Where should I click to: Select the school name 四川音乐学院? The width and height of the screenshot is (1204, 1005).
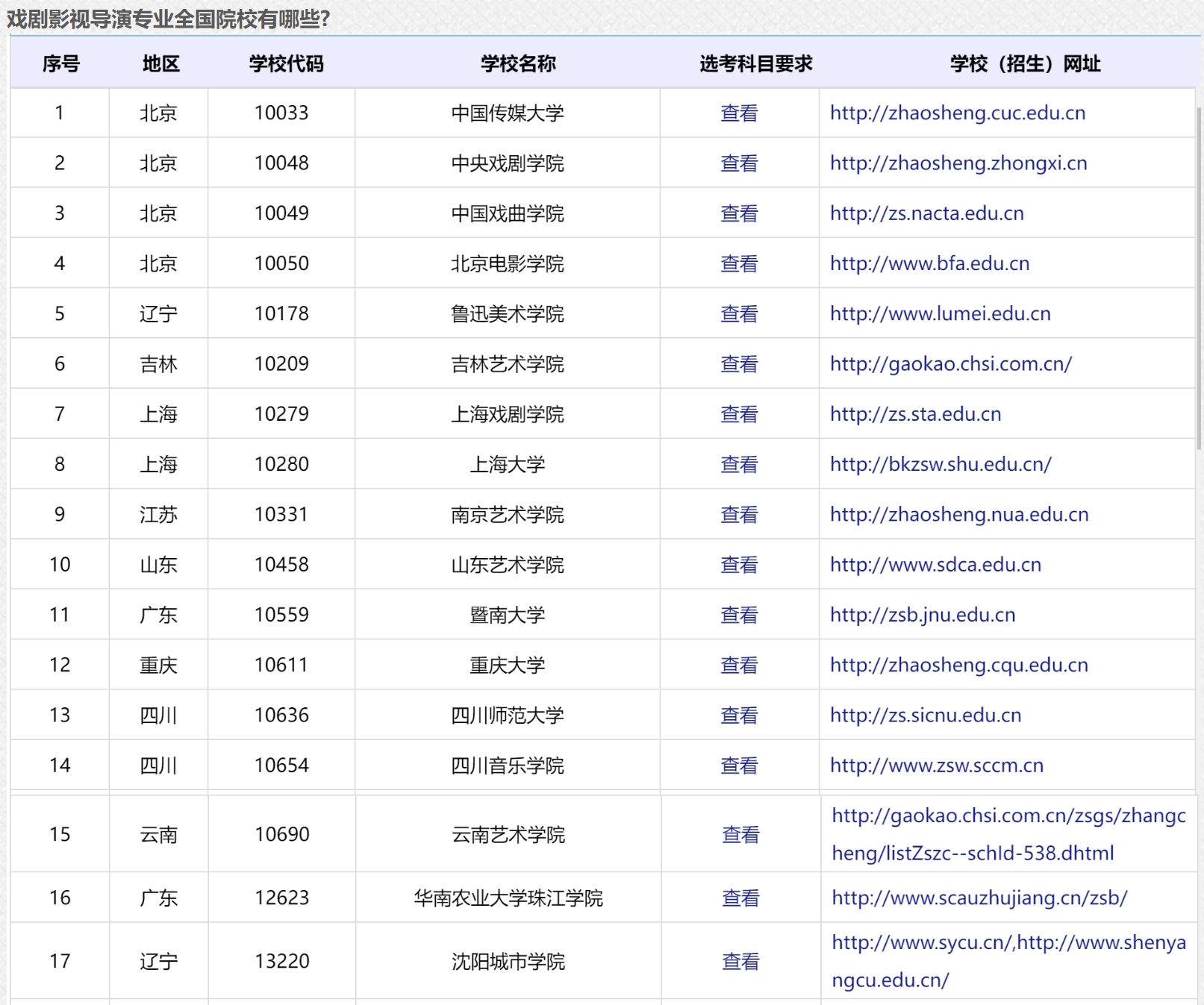(508, 765)
